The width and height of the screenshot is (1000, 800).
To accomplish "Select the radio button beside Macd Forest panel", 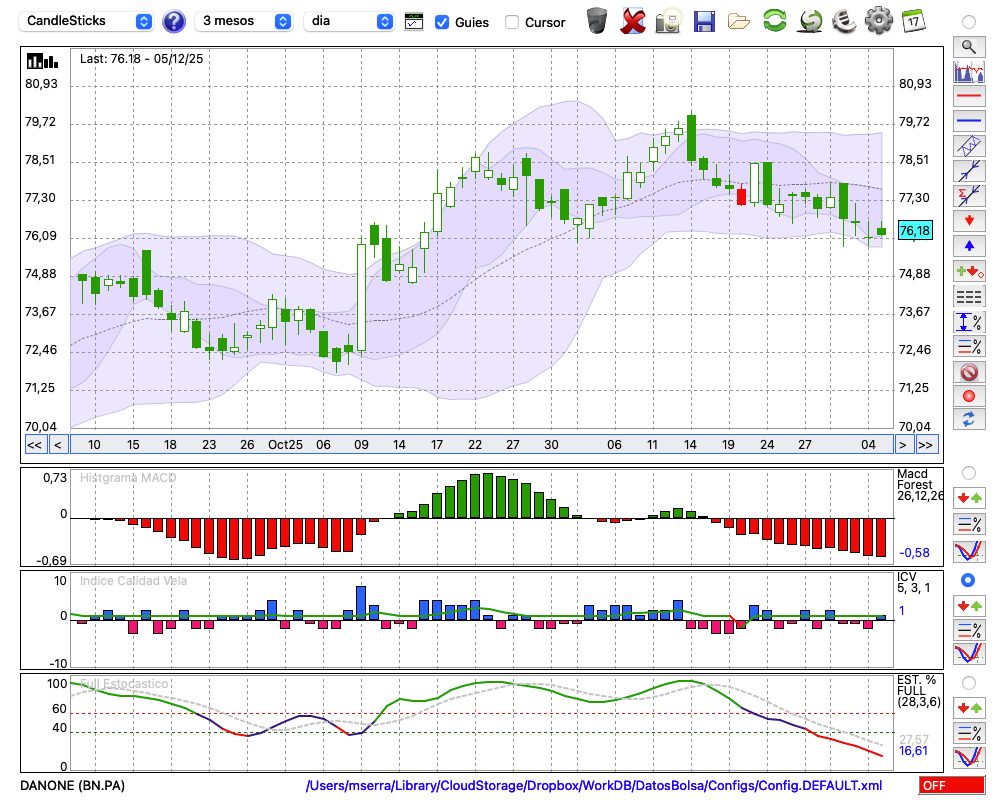I will click(x=967, y=472).
